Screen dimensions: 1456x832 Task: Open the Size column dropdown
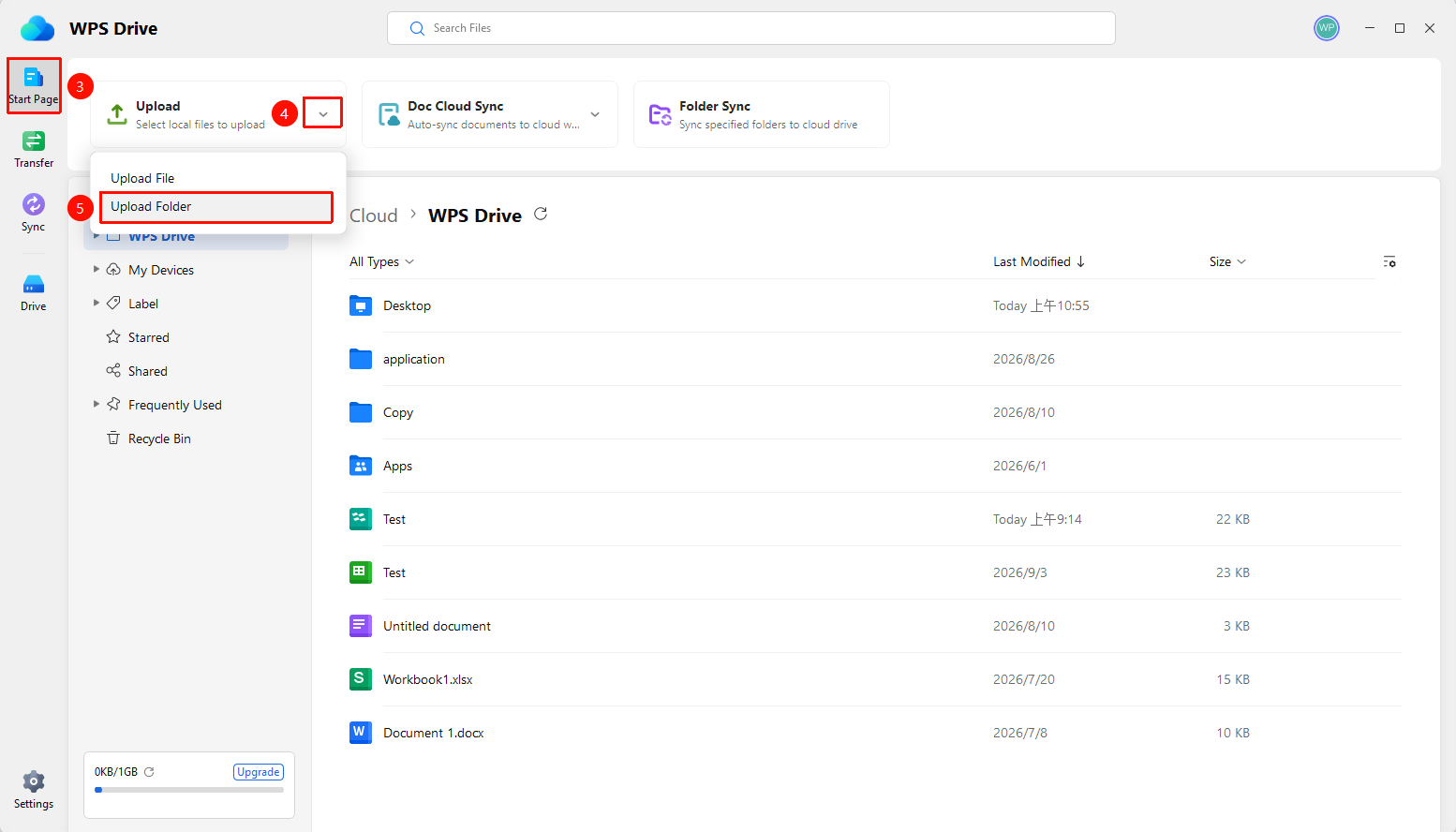point(1227,261)
